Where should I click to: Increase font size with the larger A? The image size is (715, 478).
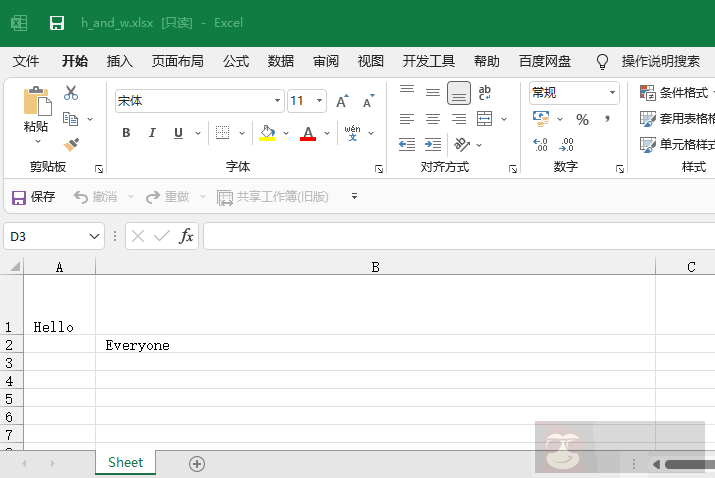(342, 101)
